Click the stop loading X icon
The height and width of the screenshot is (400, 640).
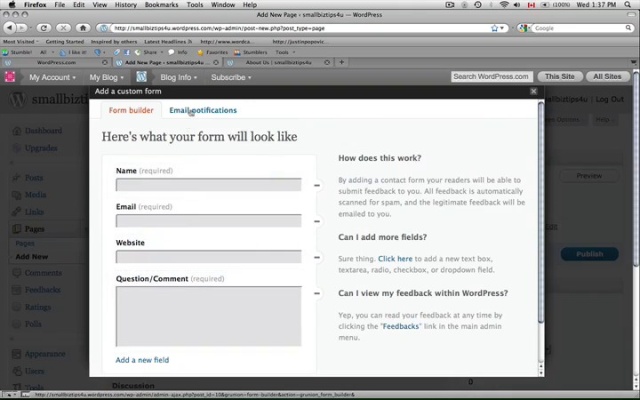tap(63, 28)
